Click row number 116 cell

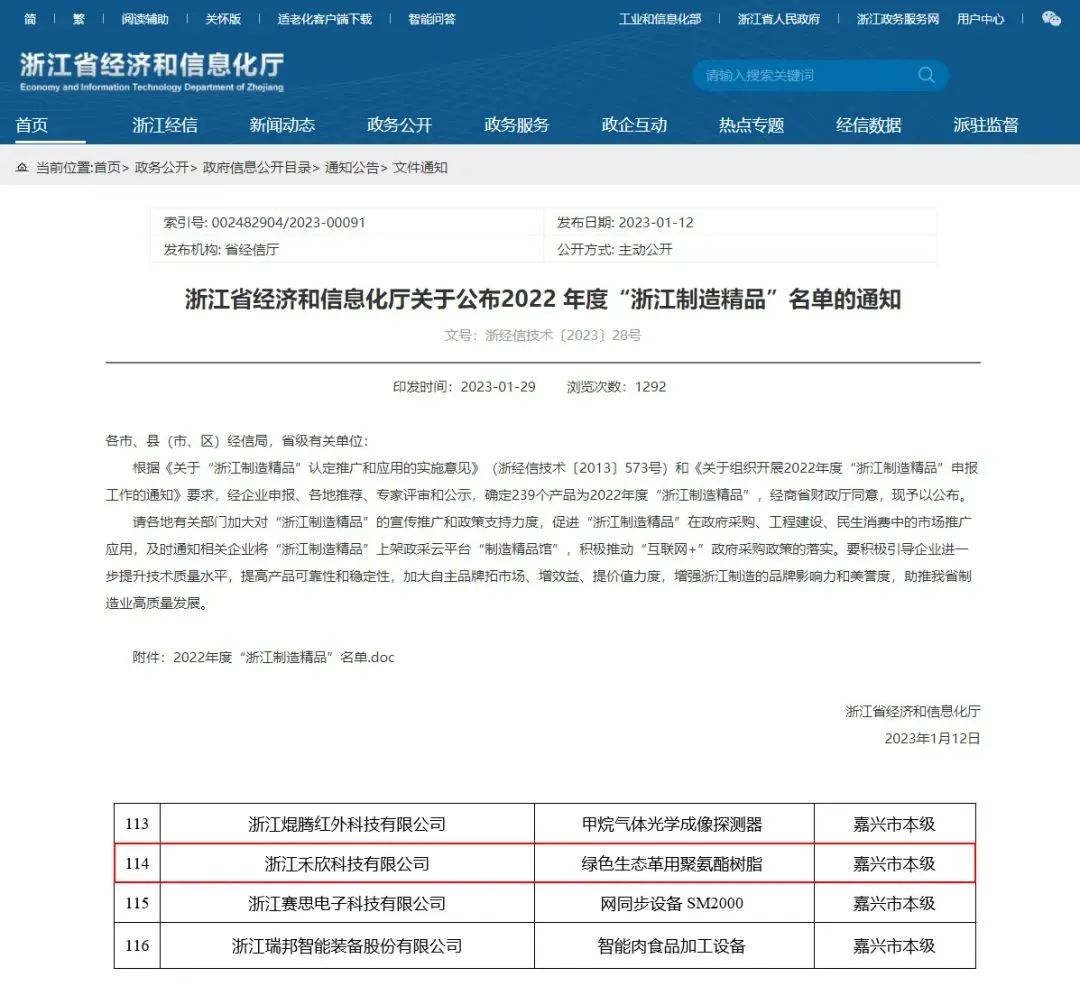[137, 946]
